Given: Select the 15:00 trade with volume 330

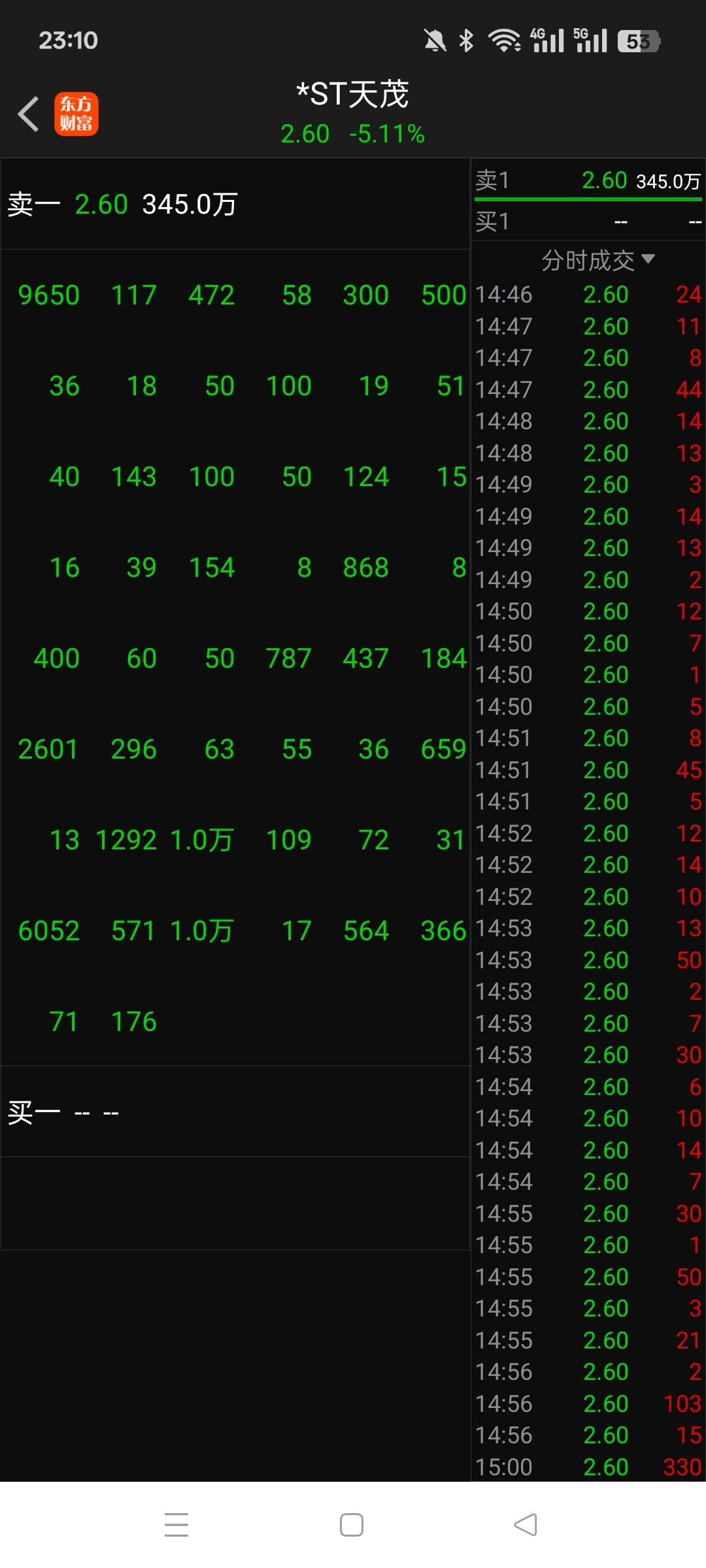Looking at the screenshot, I should 588,1467.
